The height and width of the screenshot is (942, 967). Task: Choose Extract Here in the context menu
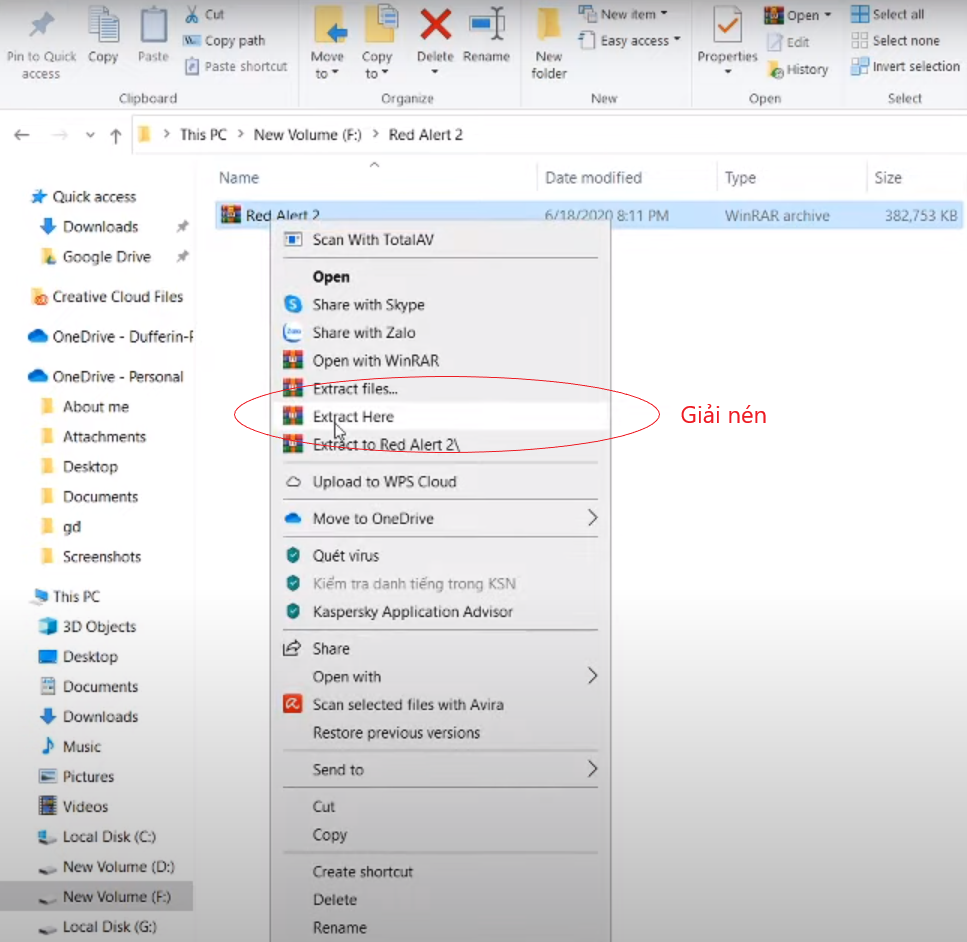(x=440, y=416)
